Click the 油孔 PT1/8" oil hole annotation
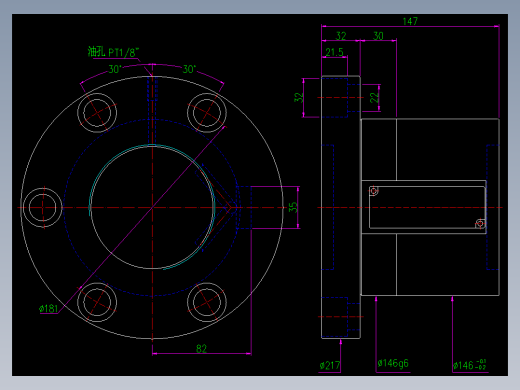The image size is (520, 390). (x=113, y=52)
